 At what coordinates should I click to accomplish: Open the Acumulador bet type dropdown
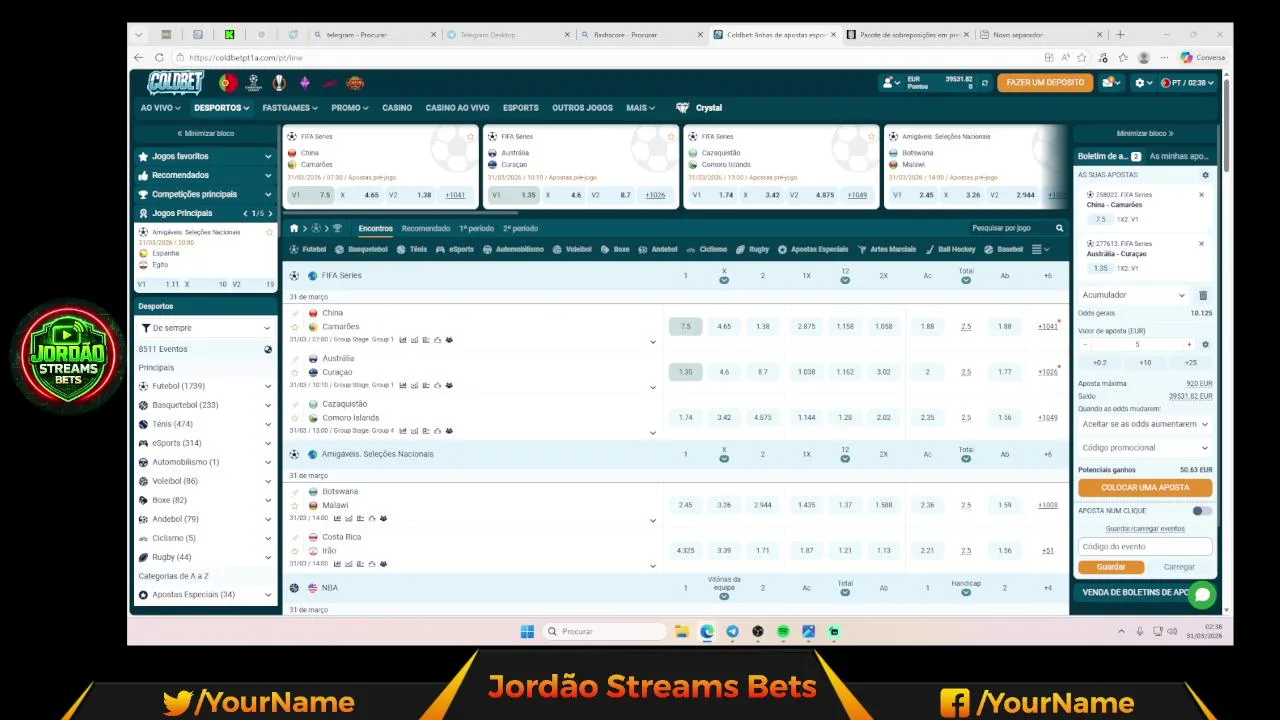[x=1134, y=295]
